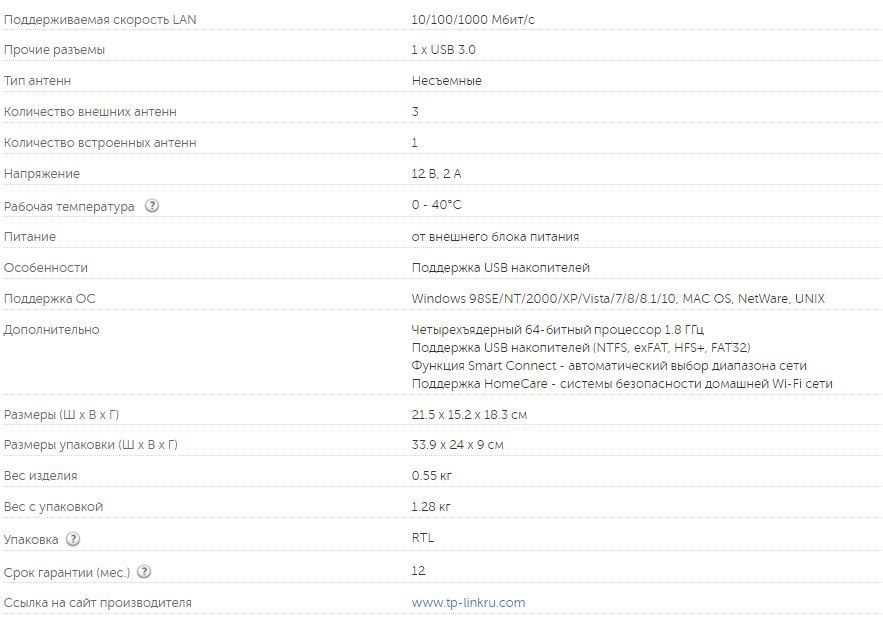Open the www.tp-linkru.com manufacturer link
The width and height of the screenshot is (883, 622).
coord(468,603)
